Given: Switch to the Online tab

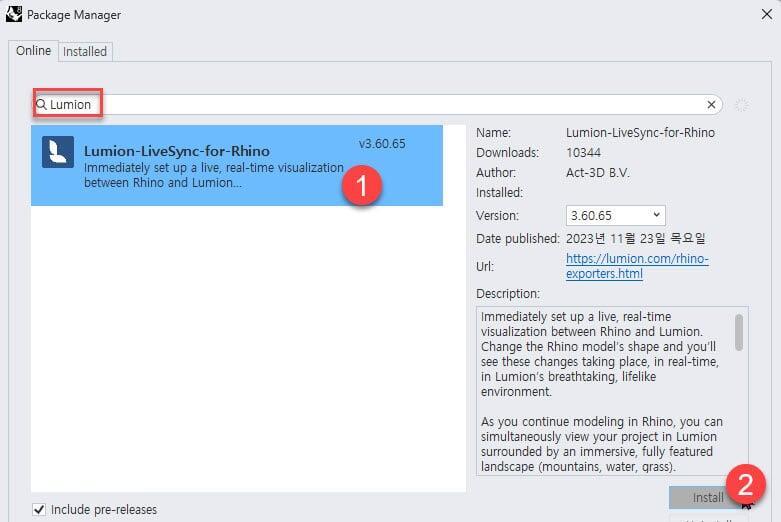Looking at the screenshot, I should 33,51.
